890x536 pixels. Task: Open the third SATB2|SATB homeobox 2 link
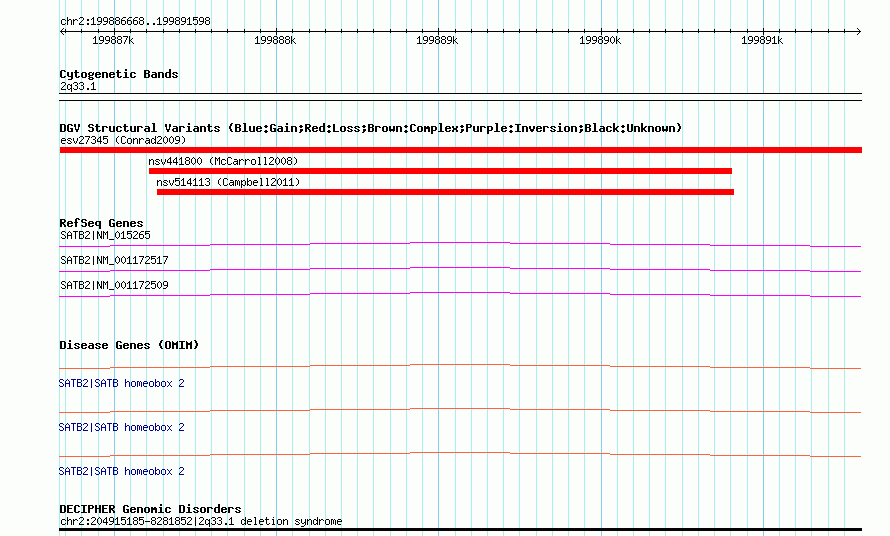[121, 471]
